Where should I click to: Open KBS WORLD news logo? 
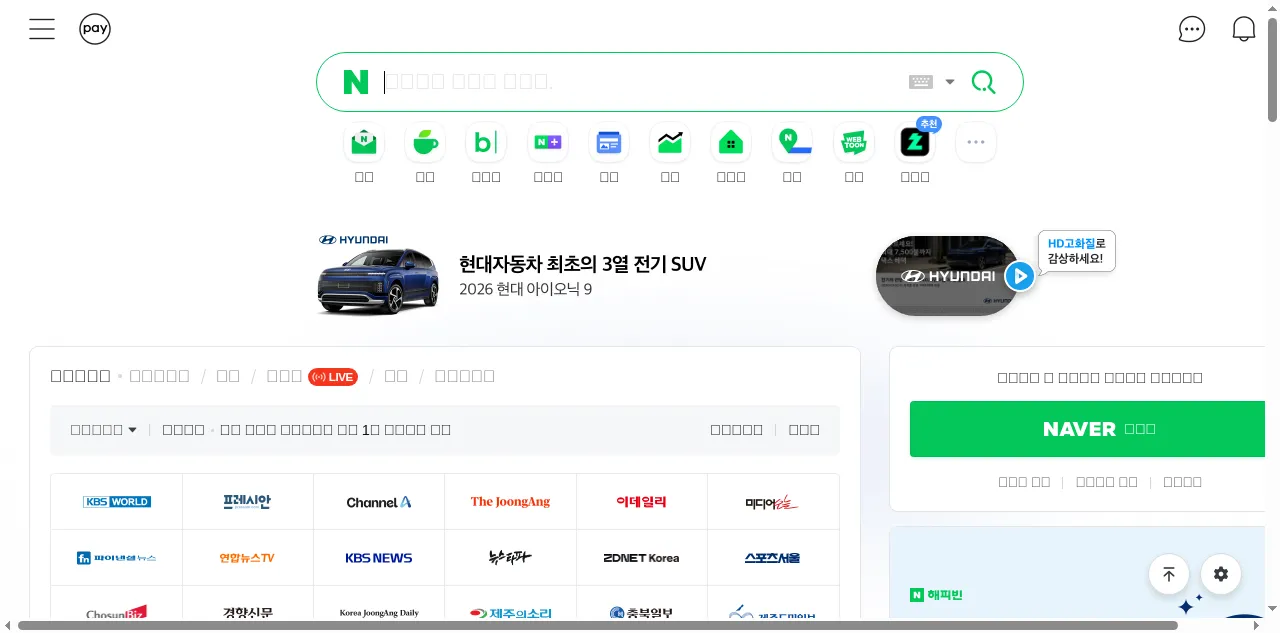coord(117,502)
